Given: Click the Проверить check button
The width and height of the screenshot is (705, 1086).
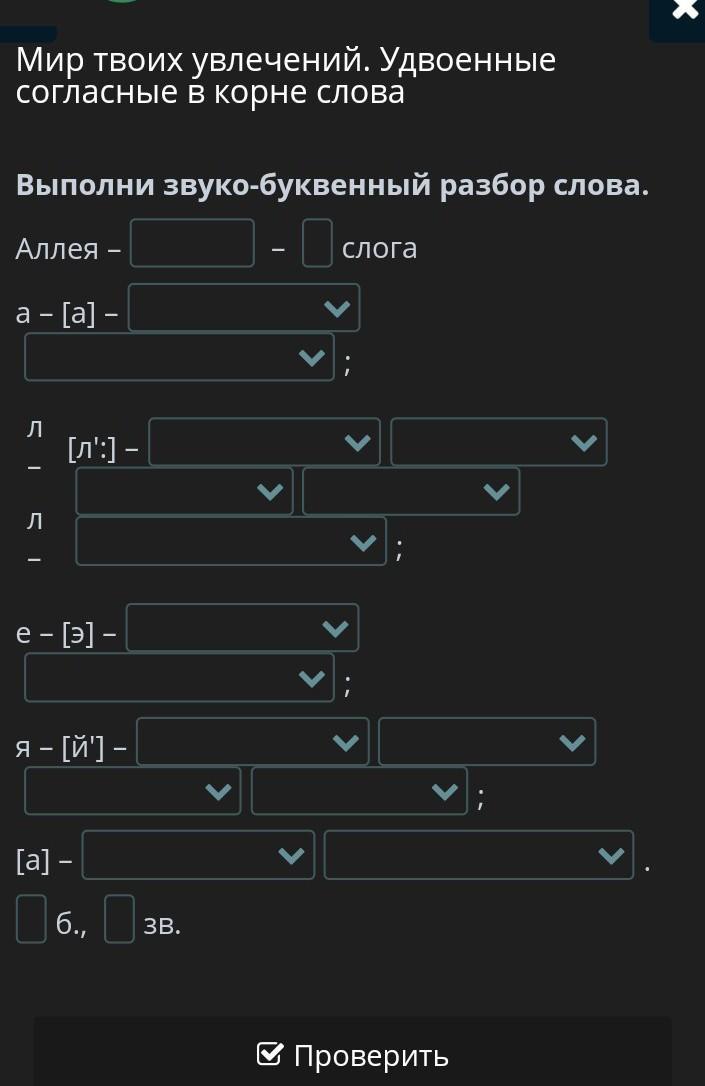Looking at the screenshot, I should pyautogui.click(x=352, y=1054).
